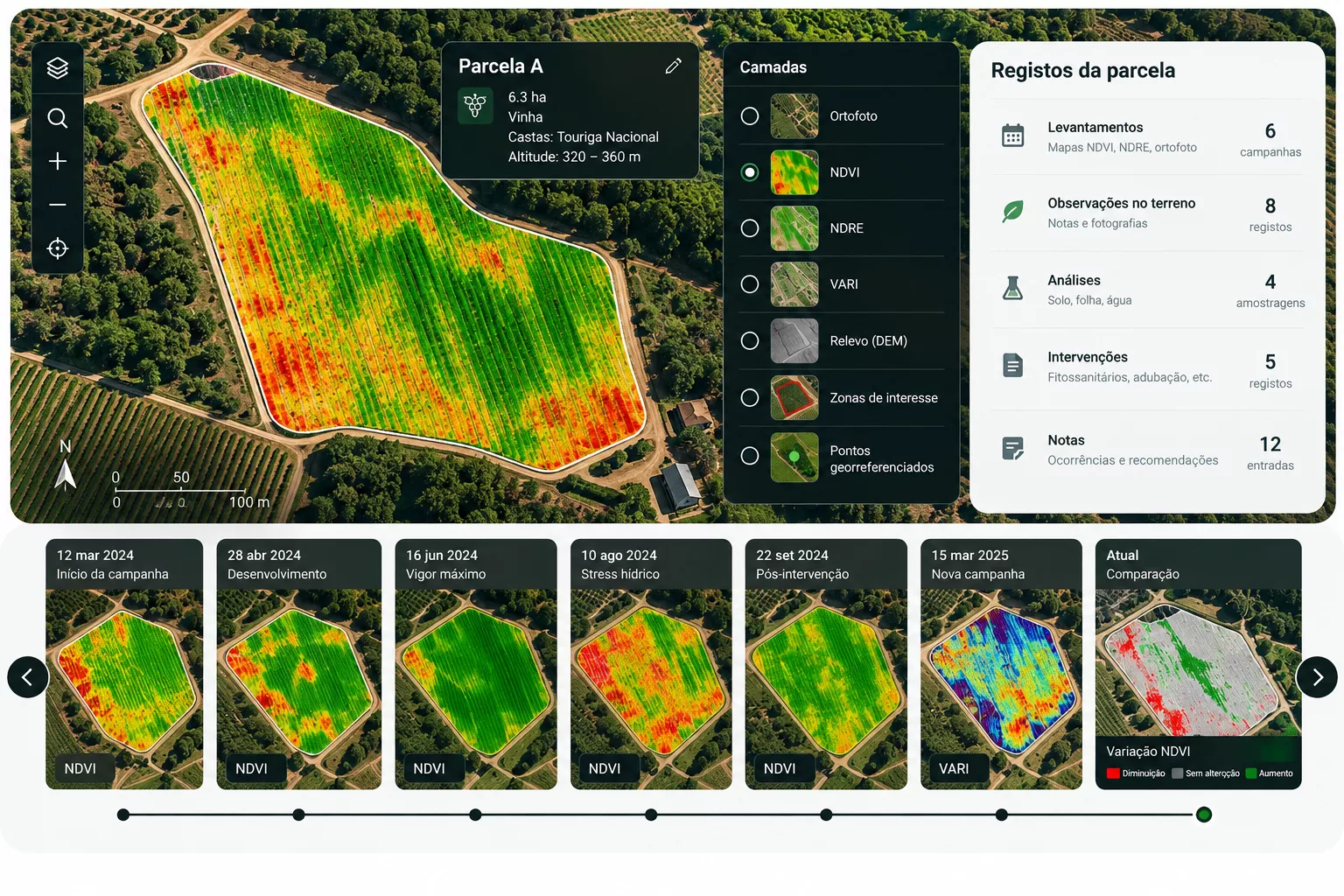Click the highlighted final timeline marker
This screenshot has height=896, width=1344.
coord(1204,815)
